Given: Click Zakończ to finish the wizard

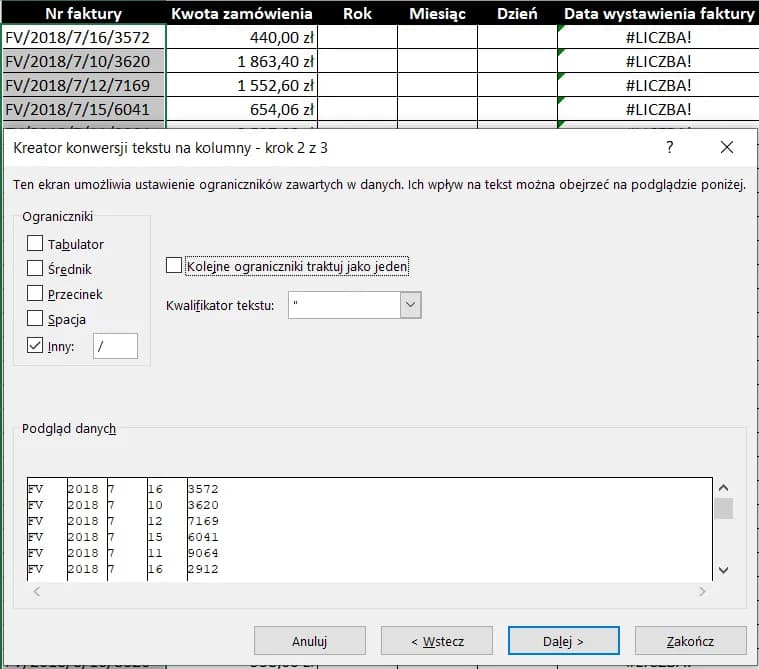Looking at the screenshot, I should pos(690,640).
